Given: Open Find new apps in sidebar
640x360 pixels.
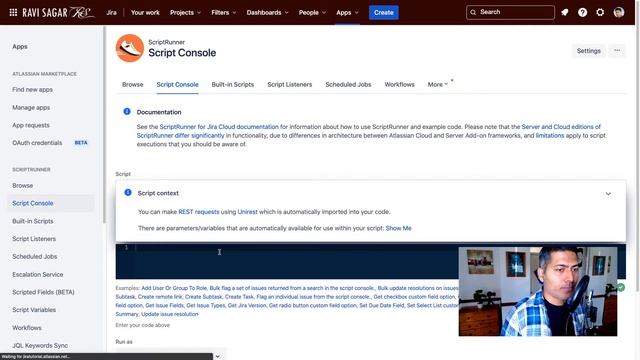Looking at the screenshot, I should (x=32, y=89).
